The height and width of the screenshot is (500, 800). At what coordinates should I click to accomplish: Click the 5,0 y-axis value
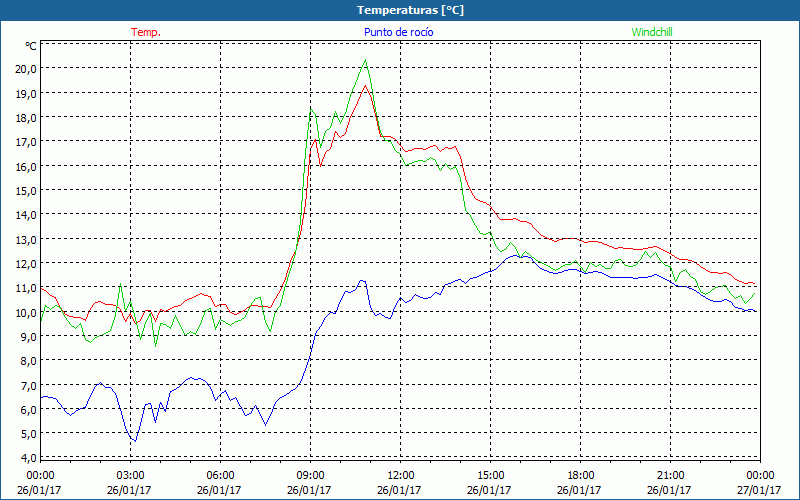point(28,434)
